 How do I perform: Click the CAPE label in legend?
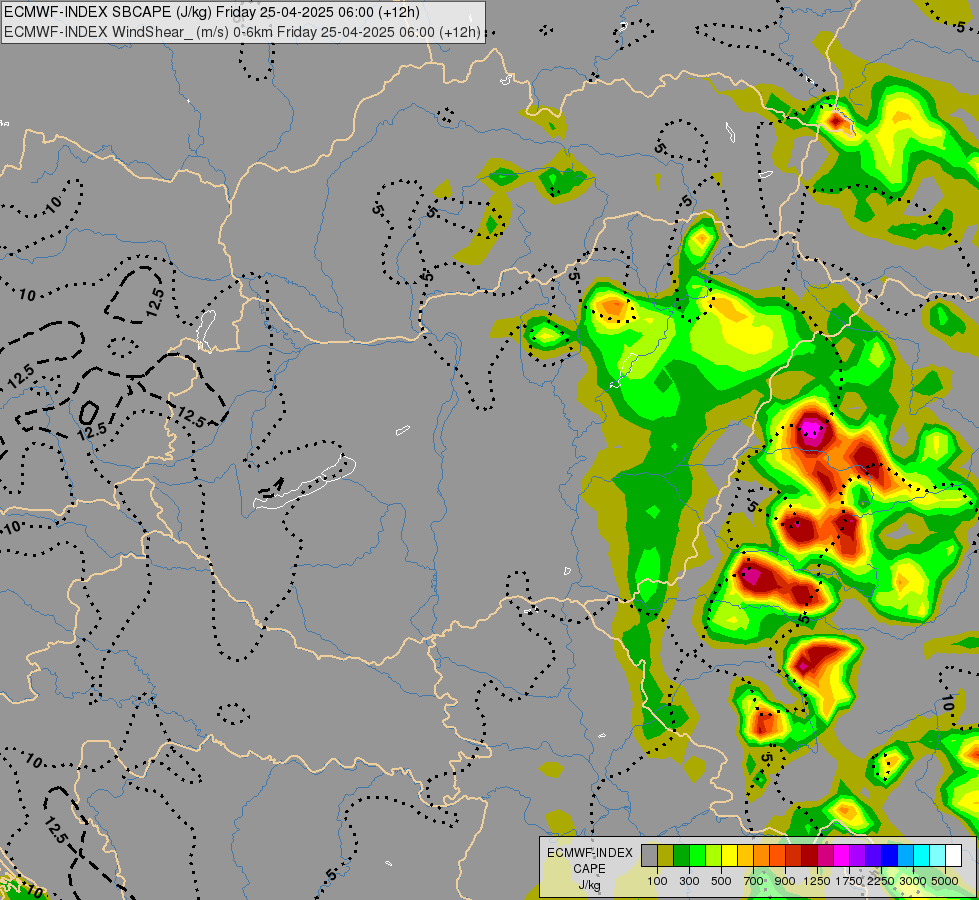click(589, 869)
